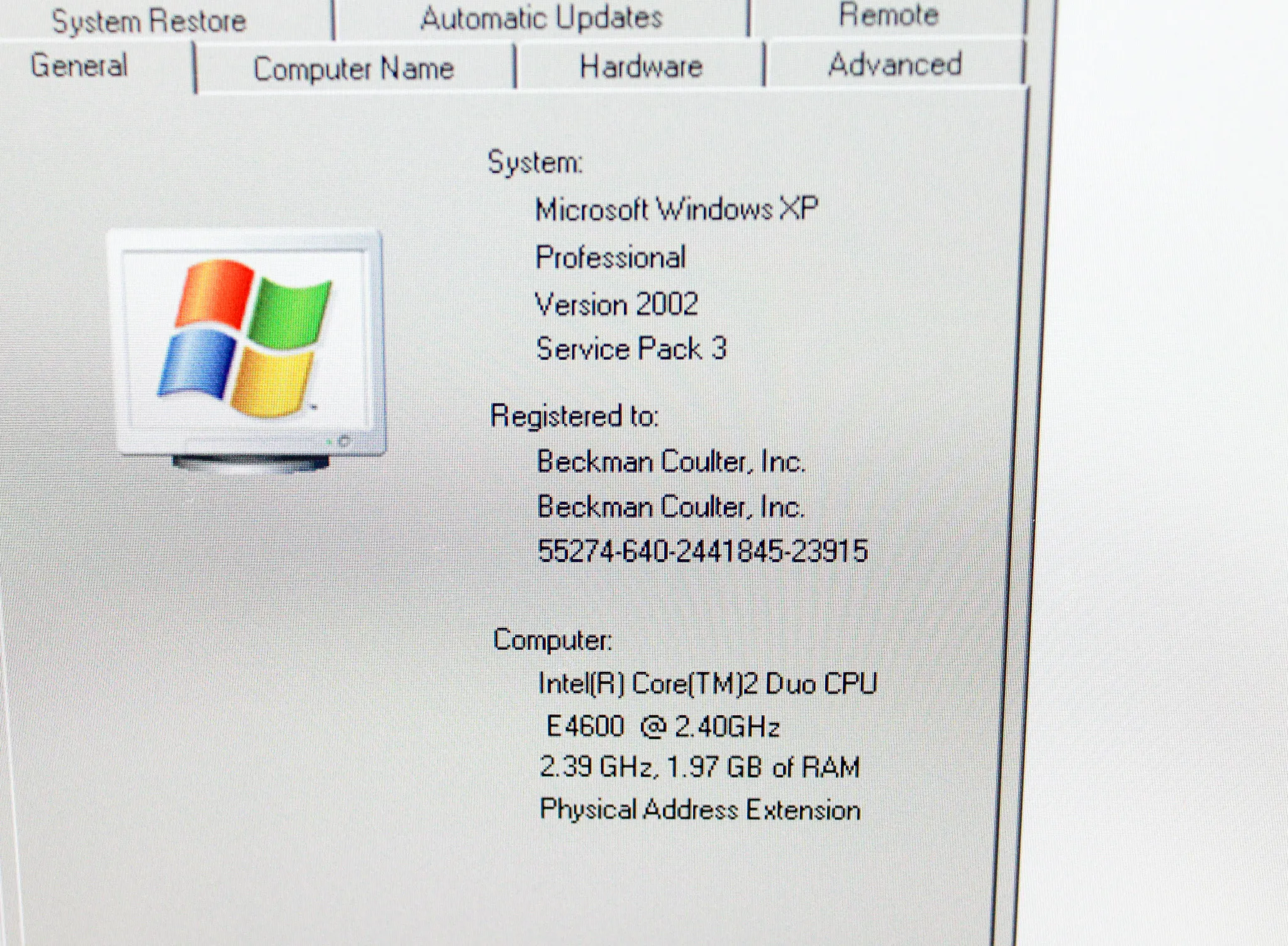The height and width of the screenshot is (946, 1288).
Task: Click the second 'Beckman Coulter, Inc.' line
Action: (x=670, y=506)
